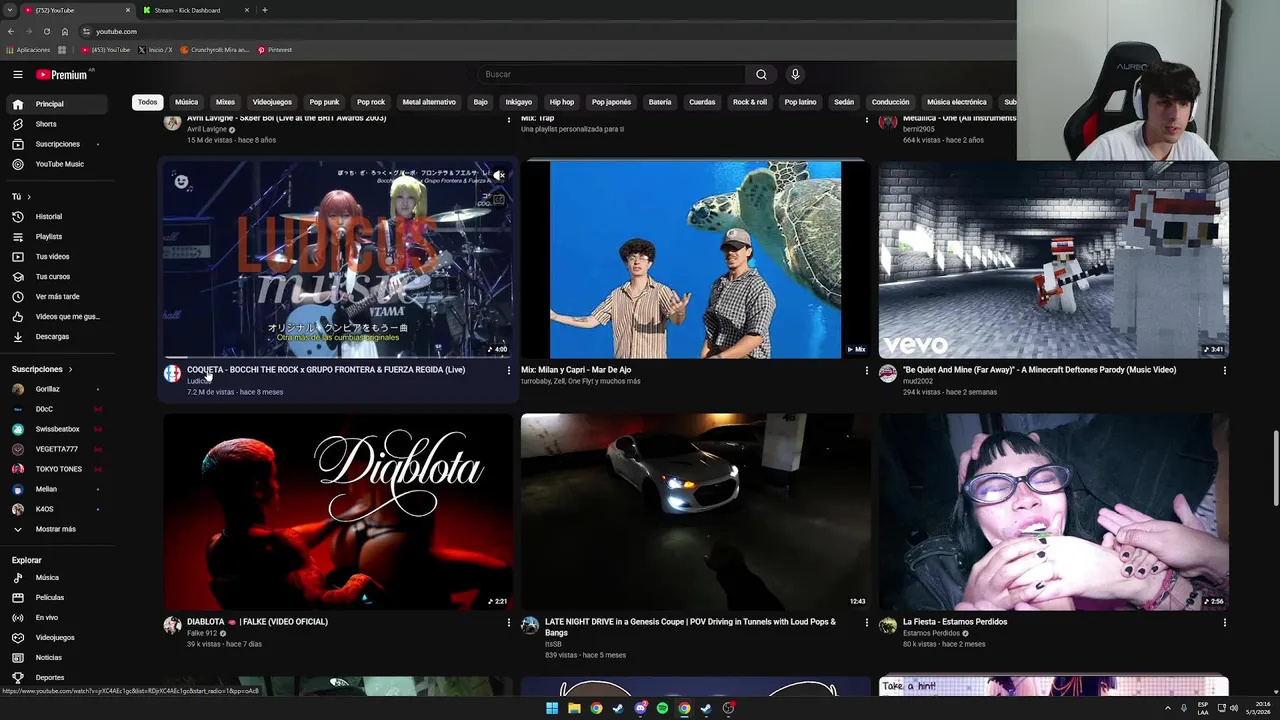Image resolution: width=1280 pixels, height=720 pixels.
Task: Open YouTube Music in the sidebar
Action: coord(57,164)
